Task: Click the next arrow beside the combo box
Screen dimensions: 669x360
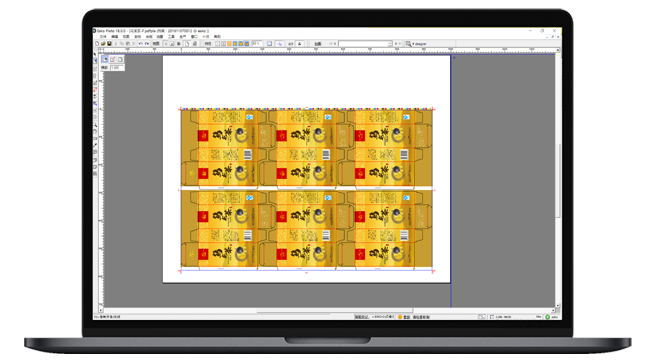Action: (x=396, y=44)
